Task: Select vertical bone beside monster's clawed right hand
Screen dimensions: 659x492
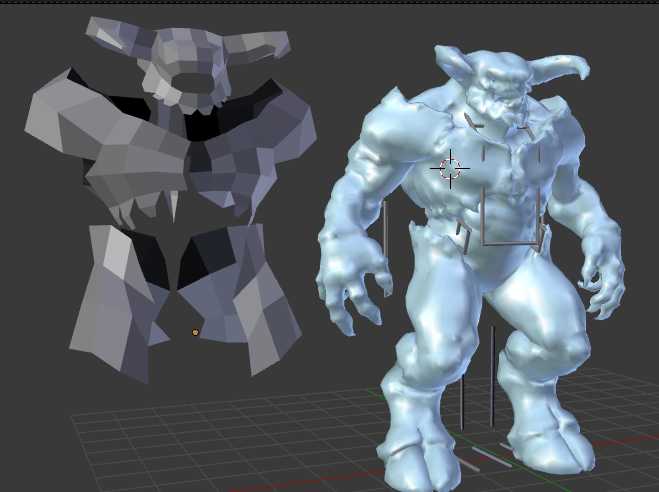Action: [385, 249]
